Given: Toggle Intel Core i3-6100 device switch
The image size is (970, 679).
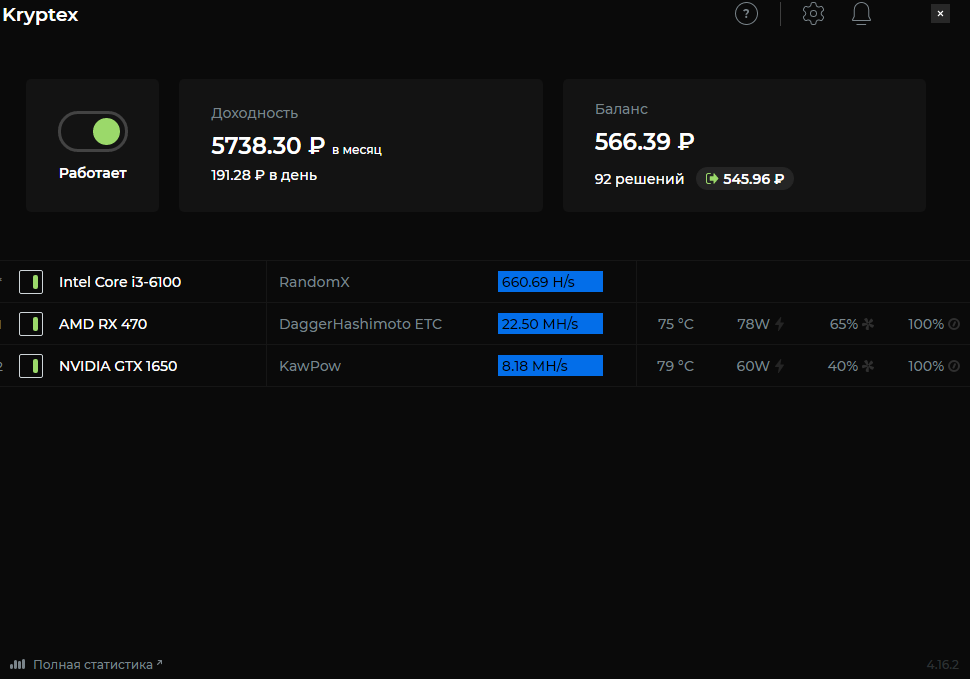Looking at the screenshot, I should [31, 282].
